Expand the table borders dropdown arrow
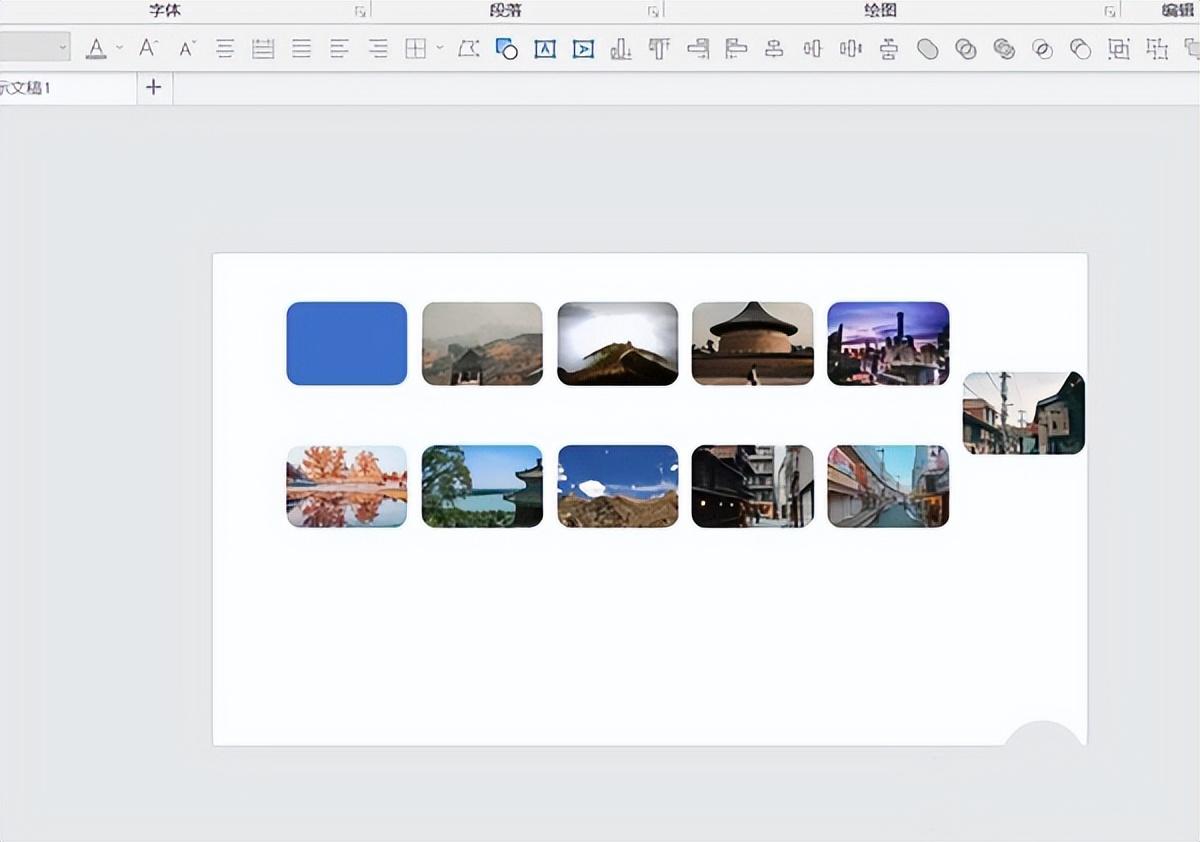 (x=439, y=48)
